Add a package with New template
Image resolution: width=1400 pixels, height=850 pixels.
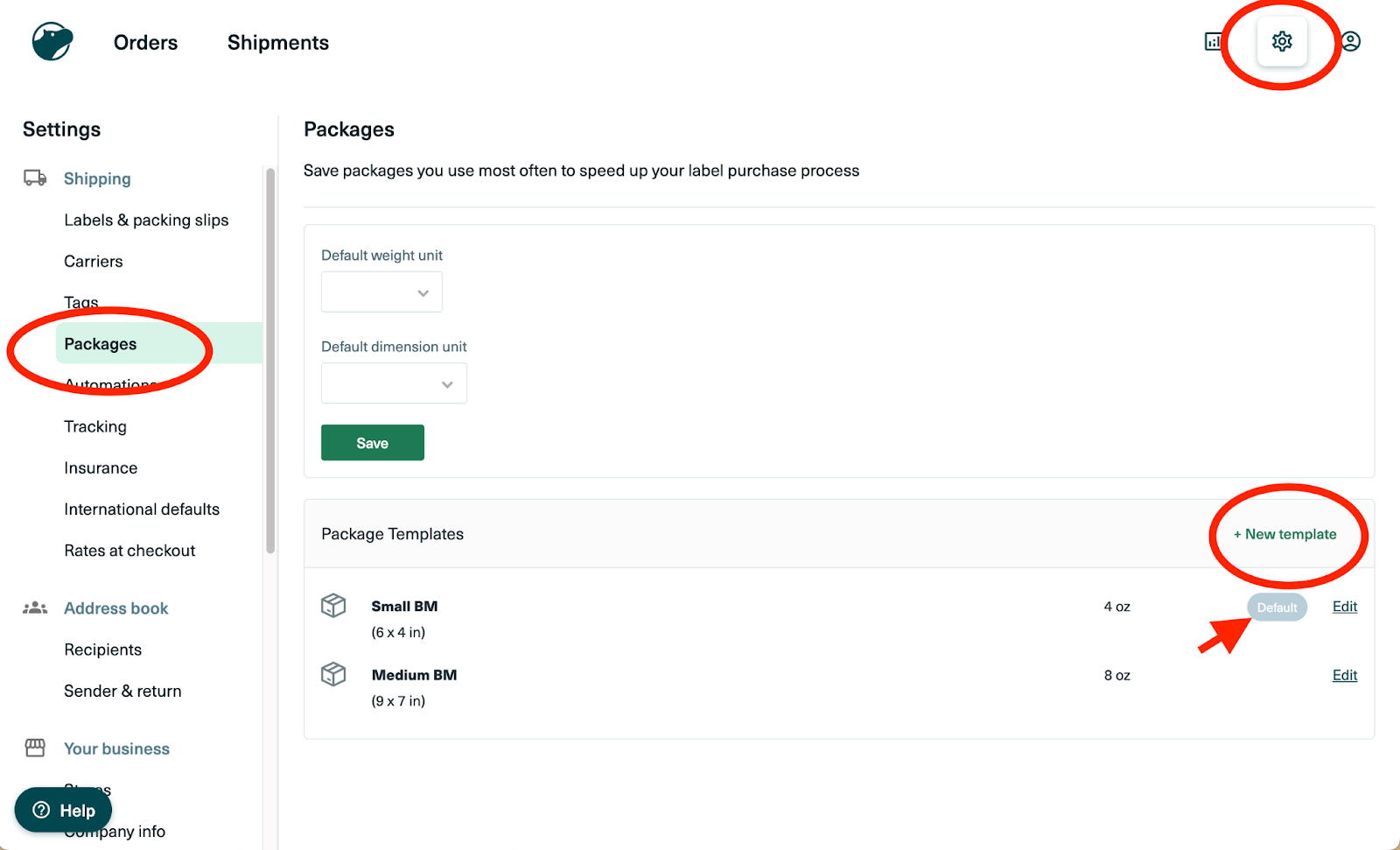[1285, 534]
